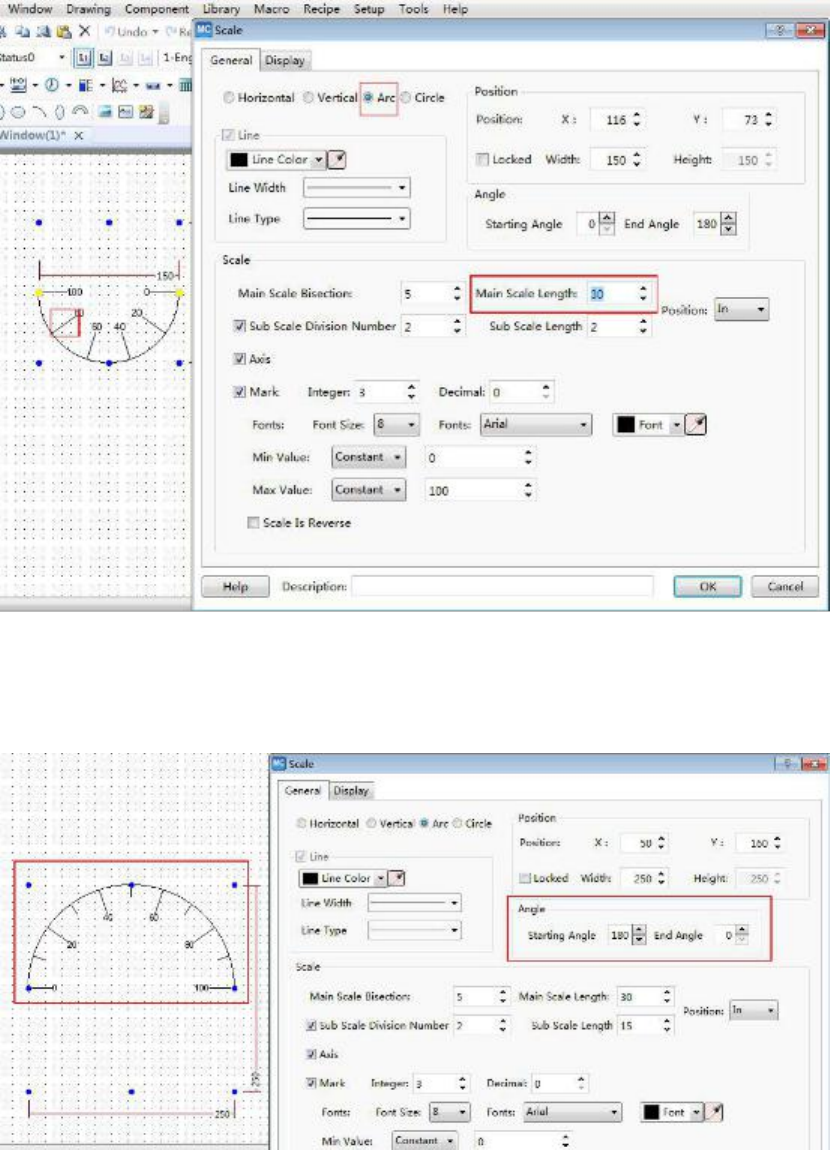830x1150 pixels.
Task: Click the blue picture insert icon
Action: tap(105, 111)
